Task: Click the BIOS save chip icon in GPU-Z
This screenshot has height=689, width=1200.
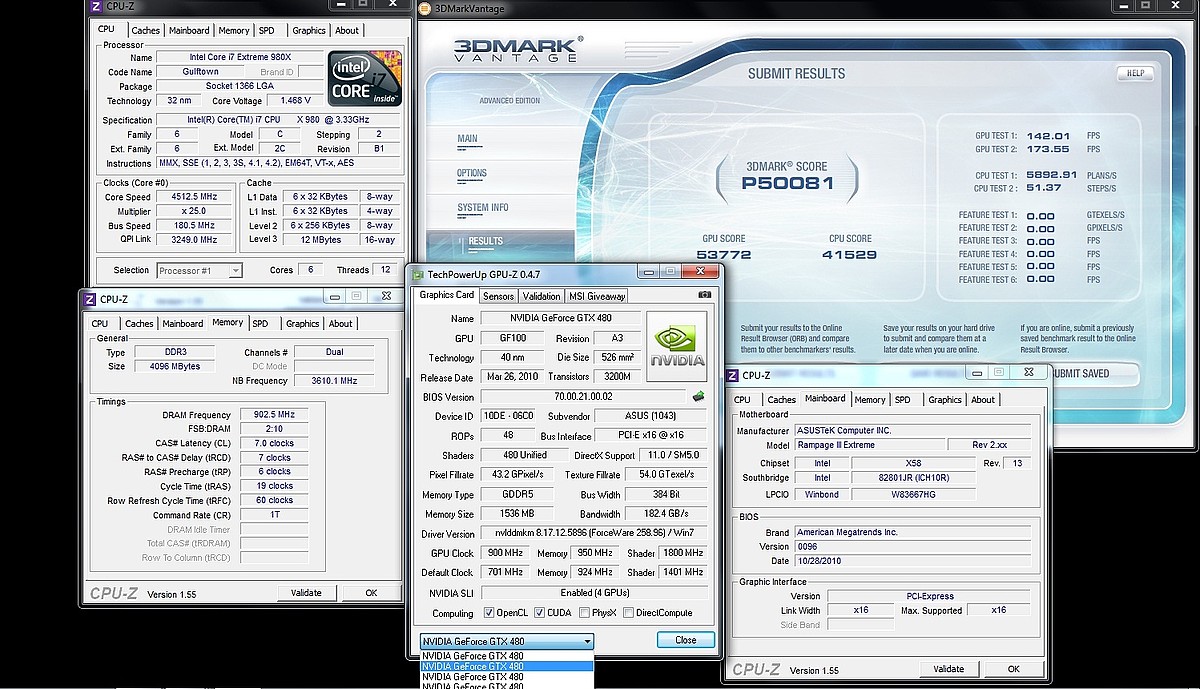Action: pyautogui.click(x=698, y=397)
